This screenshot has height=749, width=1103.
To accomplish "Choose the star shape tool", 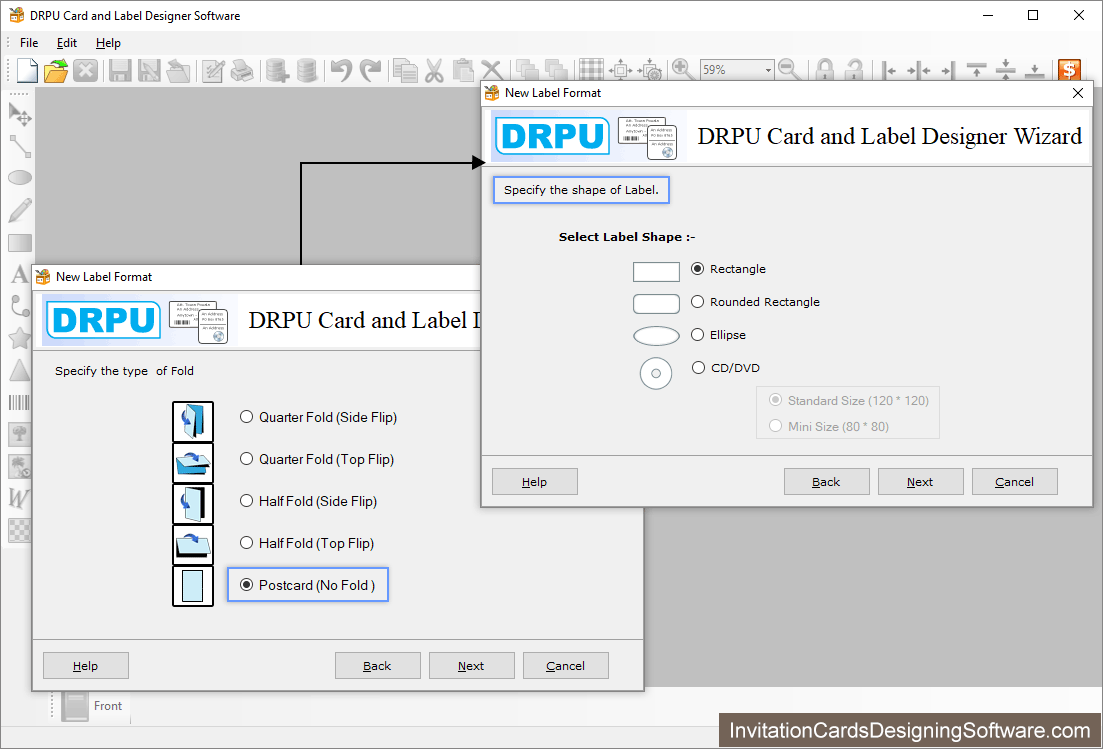I will coord(20,338).
